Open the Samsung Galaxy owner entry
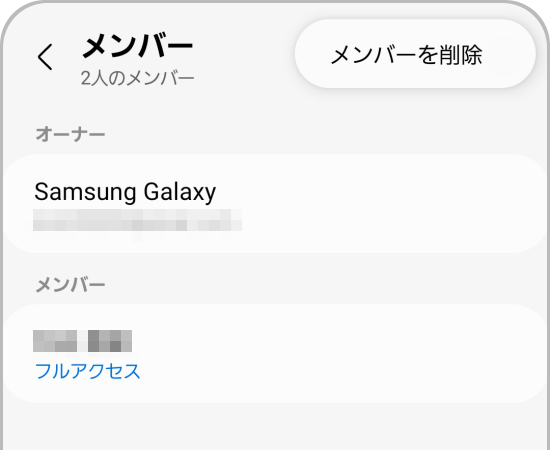550x450 pixels. (x=275, y=203)
